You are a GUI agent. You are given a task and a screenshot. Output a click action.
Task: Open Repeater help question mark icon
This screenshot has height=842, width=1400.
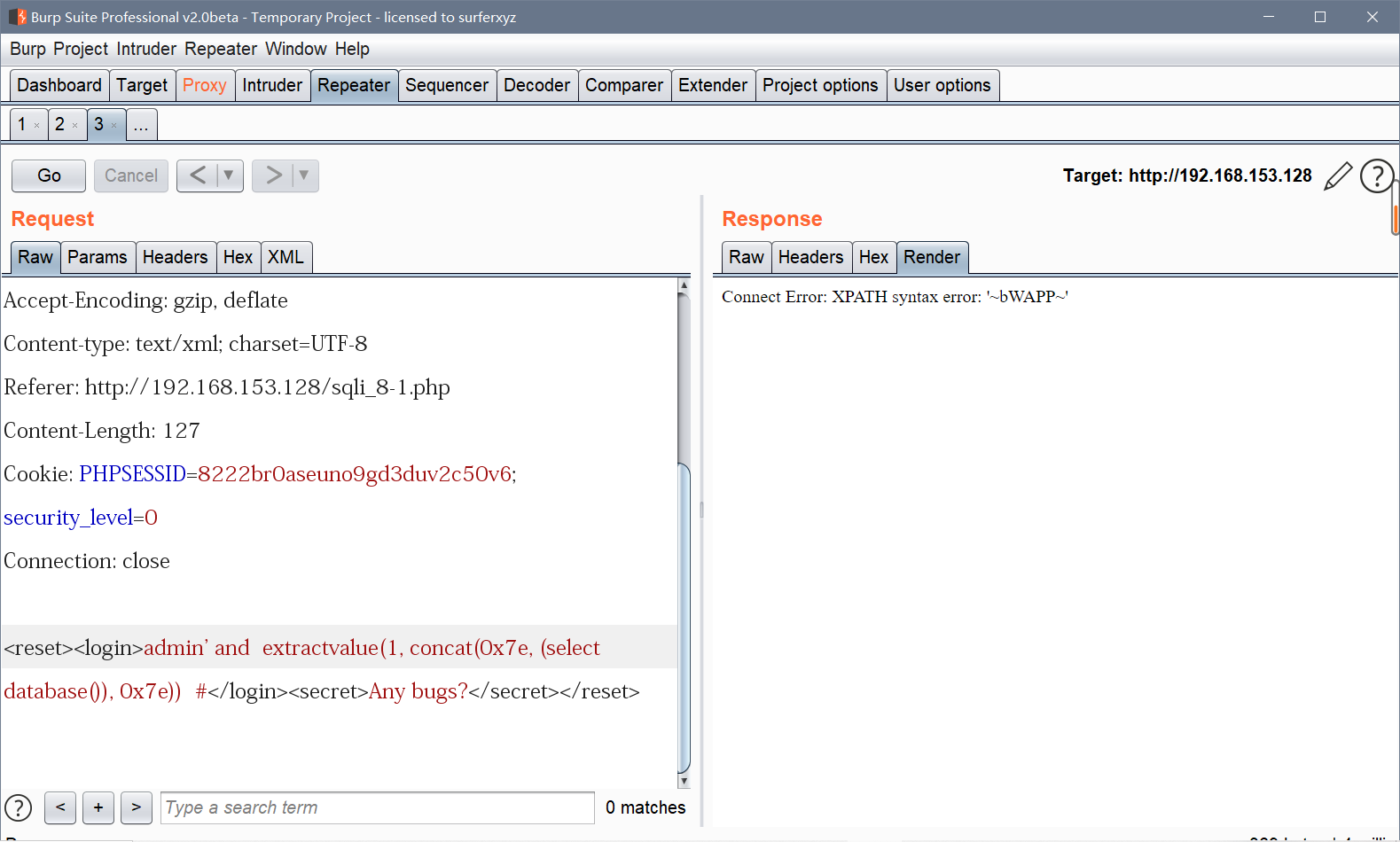[1376, 175]
